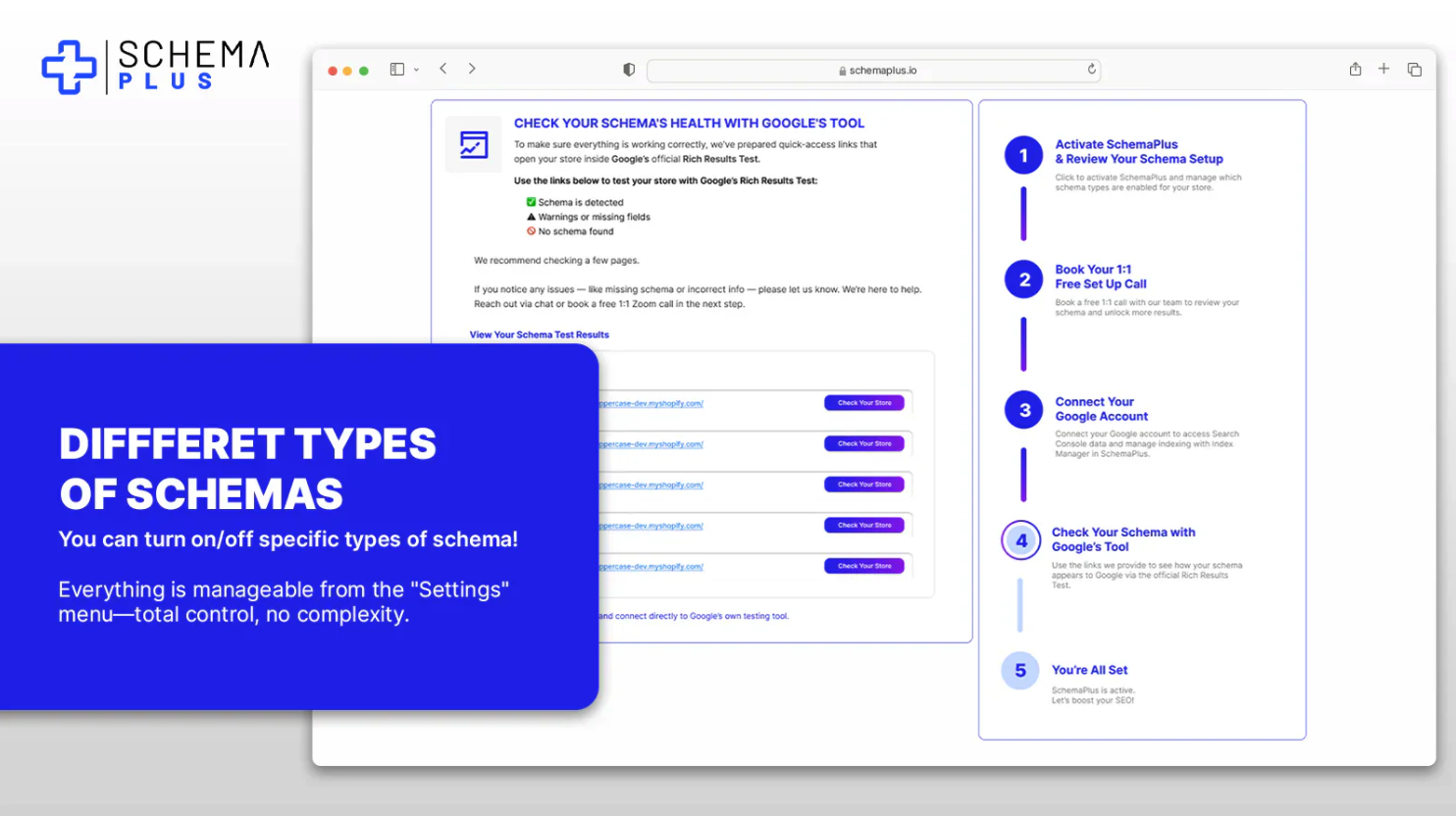1456x816 pixels.
Task: Click the Different Types of Schemas headline
Action: [247, 469]
